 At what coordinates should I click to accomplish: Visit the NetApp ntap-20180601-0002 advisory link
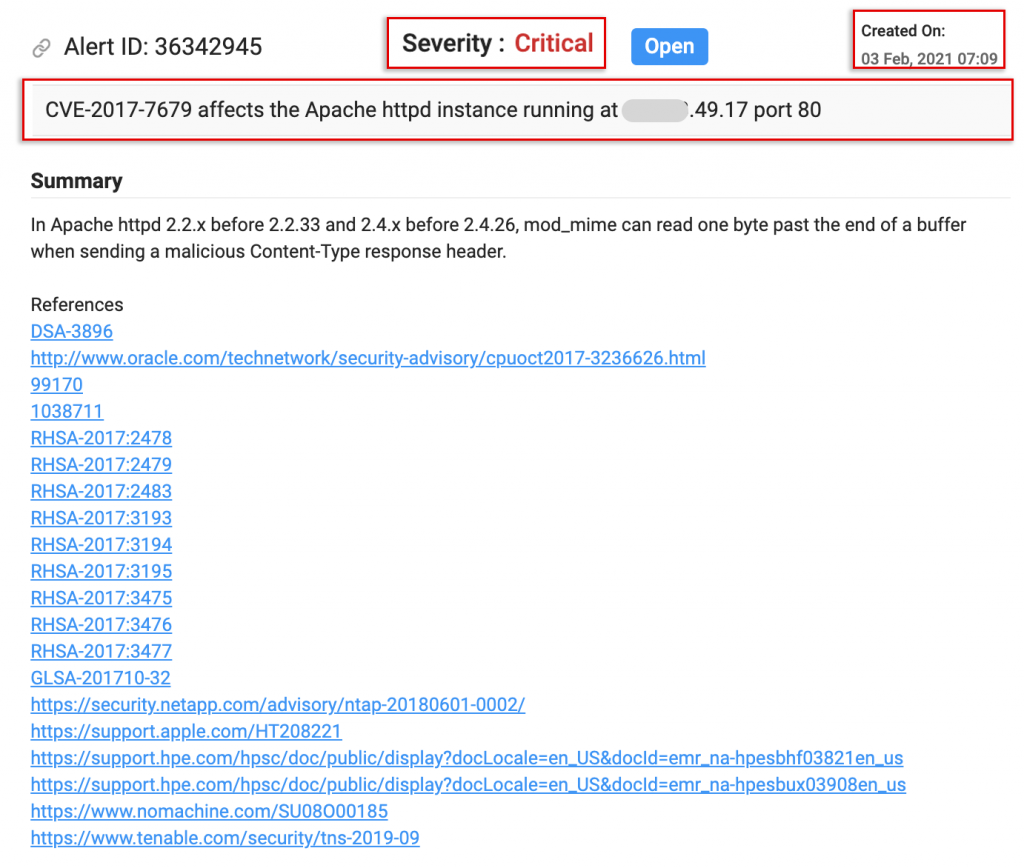click(x=278, y=705)
